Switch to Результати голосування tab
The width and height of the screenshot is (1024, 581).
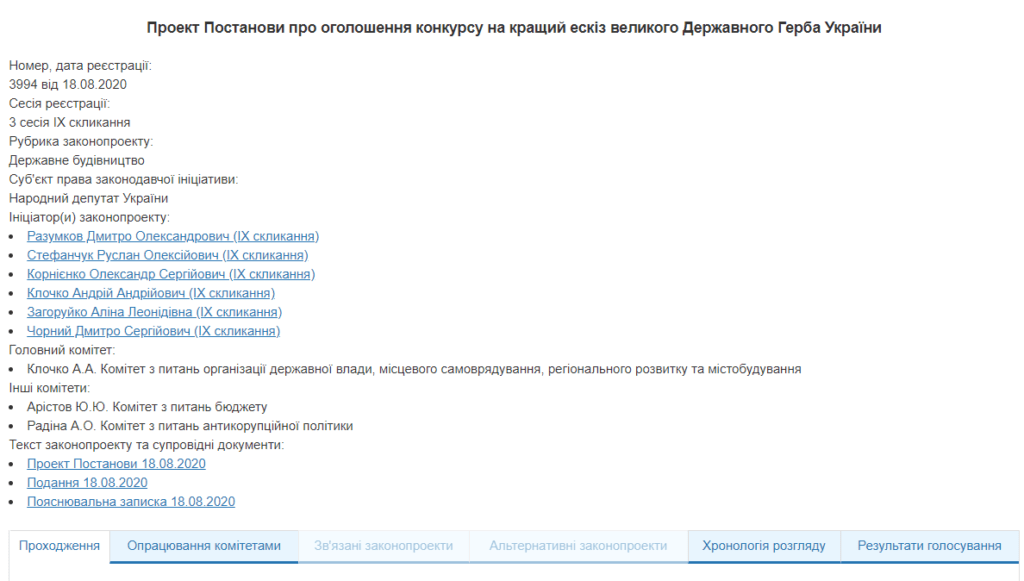pyautogui.click(x=929, y=546)
